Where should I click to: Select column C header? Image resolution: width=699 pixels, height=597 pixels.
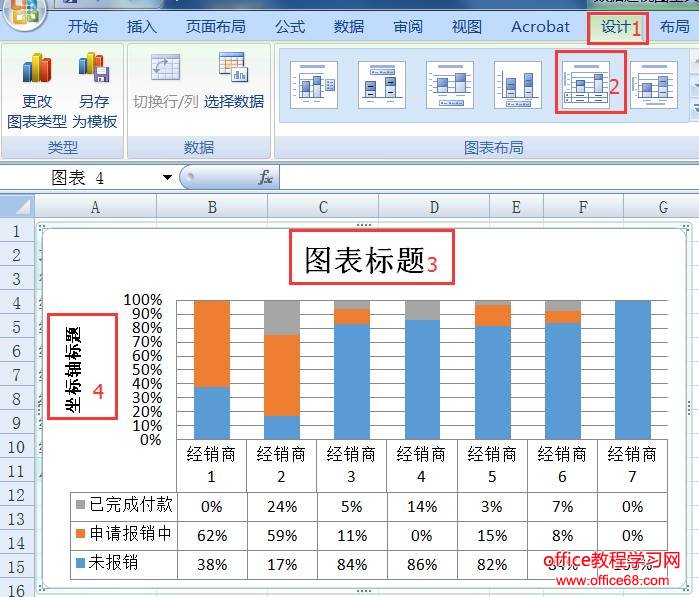[x=323, y=207]
